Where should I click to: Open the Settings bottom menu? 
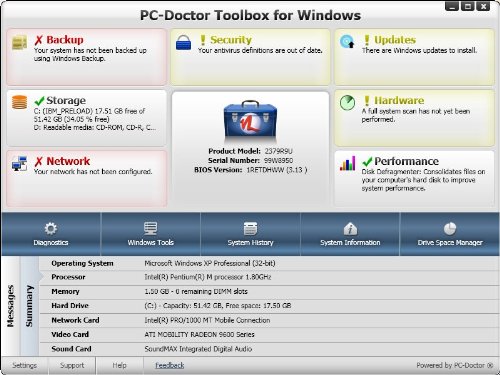(x=24, y=366)
